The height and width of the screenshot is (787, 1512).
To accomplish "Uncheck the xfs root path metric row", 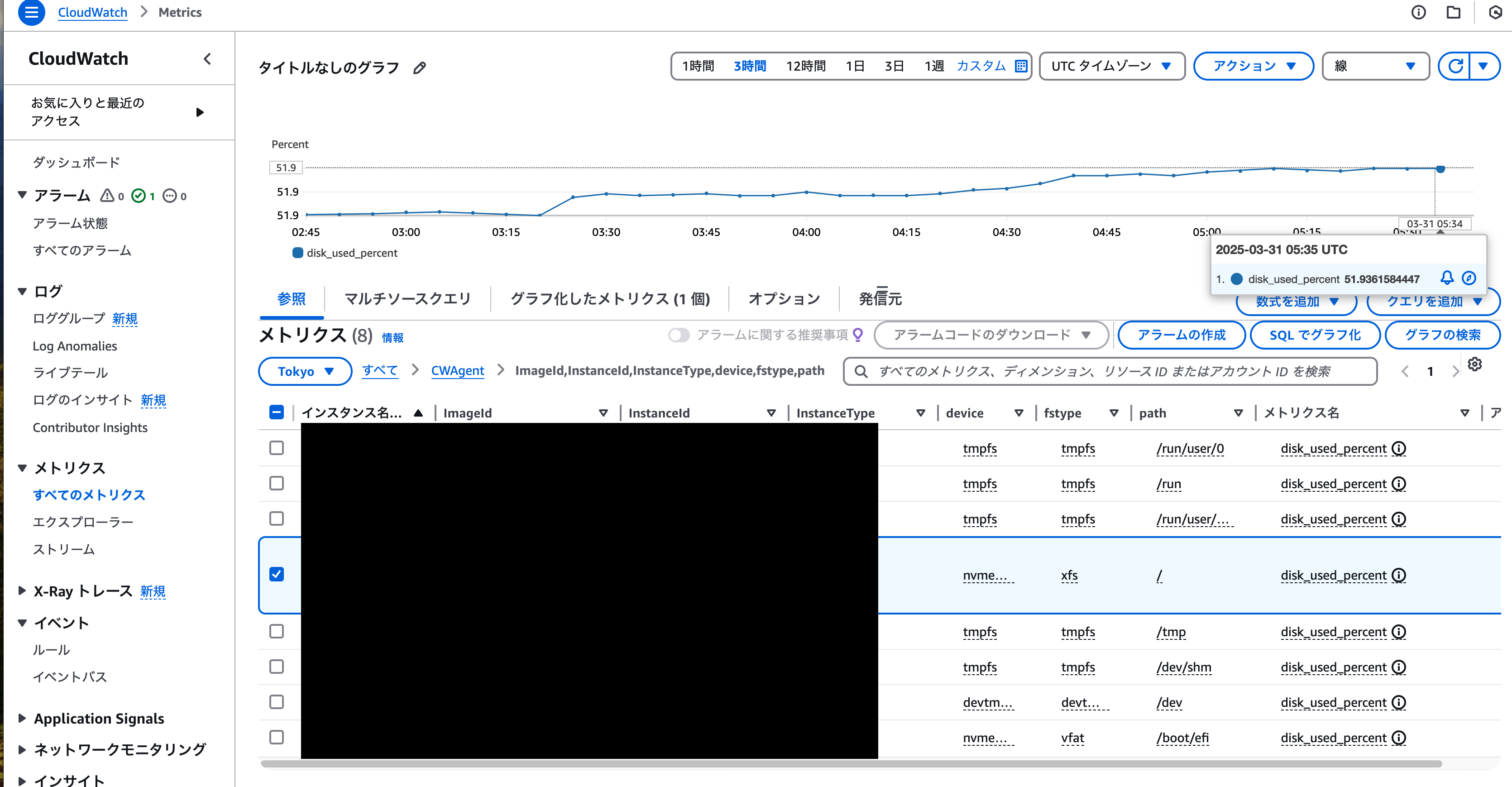I will coord(277,574).
